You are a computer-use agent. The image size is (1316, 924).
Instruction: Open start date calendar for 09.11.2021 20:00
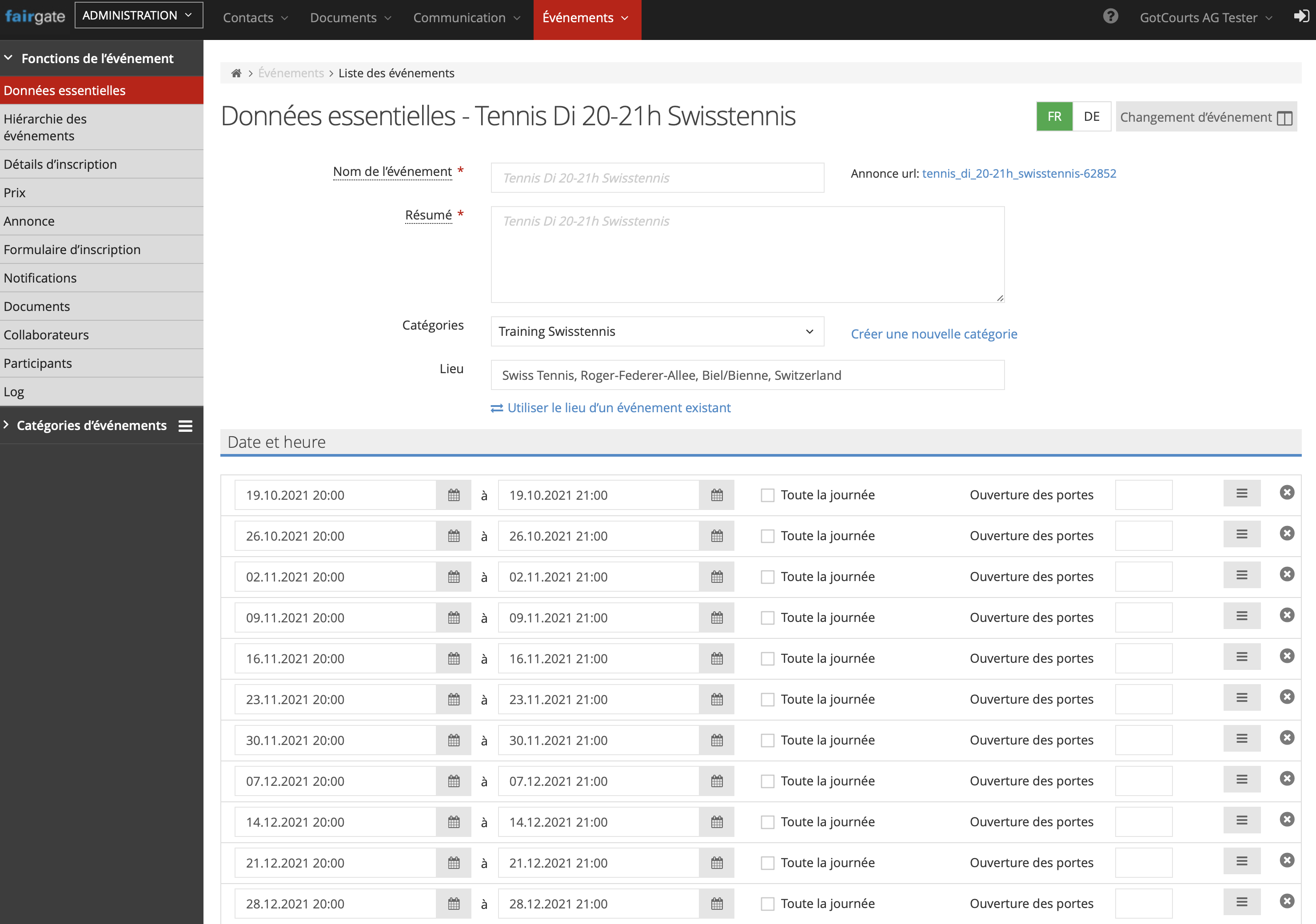(453, 617)
